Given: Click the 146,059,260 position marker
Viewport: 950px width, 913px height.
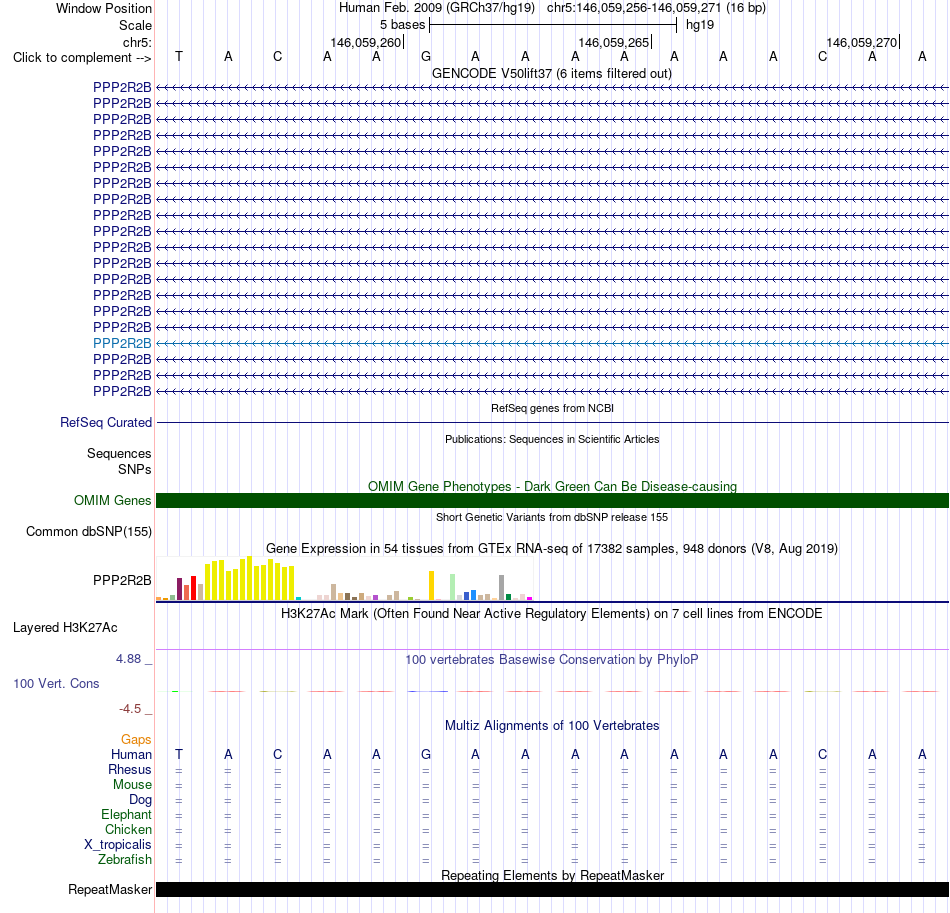Looking at the screenshot, I should (x=367, y=42).
